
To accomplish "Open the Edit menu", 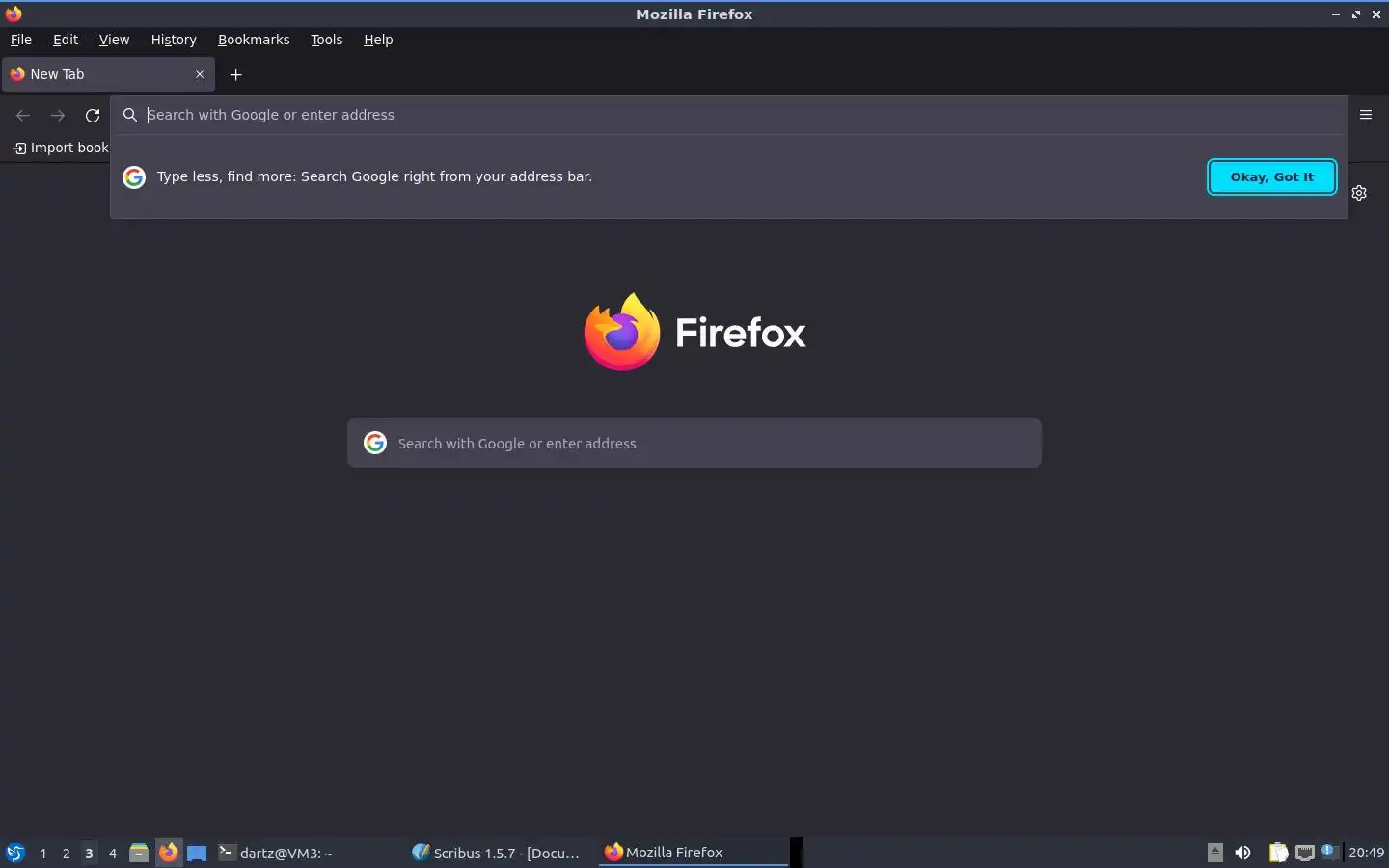I will click(66, 40).
